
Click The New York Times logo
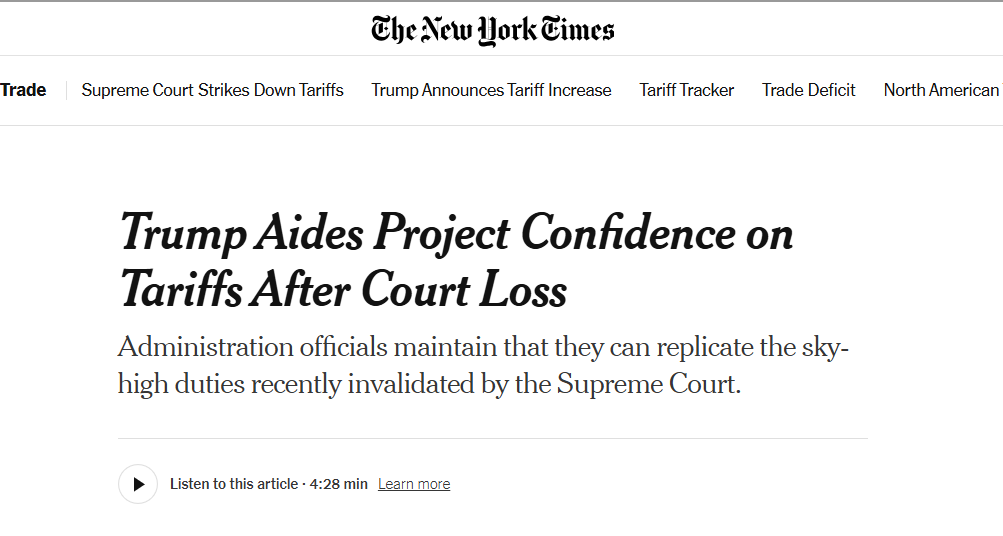493,29
